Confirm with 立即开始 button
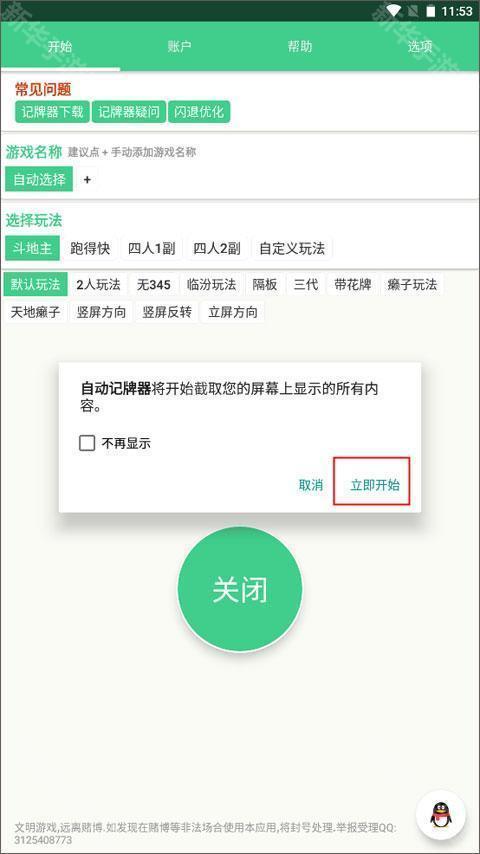Screen dimensions: 480x854 click(x=374, y=485)
